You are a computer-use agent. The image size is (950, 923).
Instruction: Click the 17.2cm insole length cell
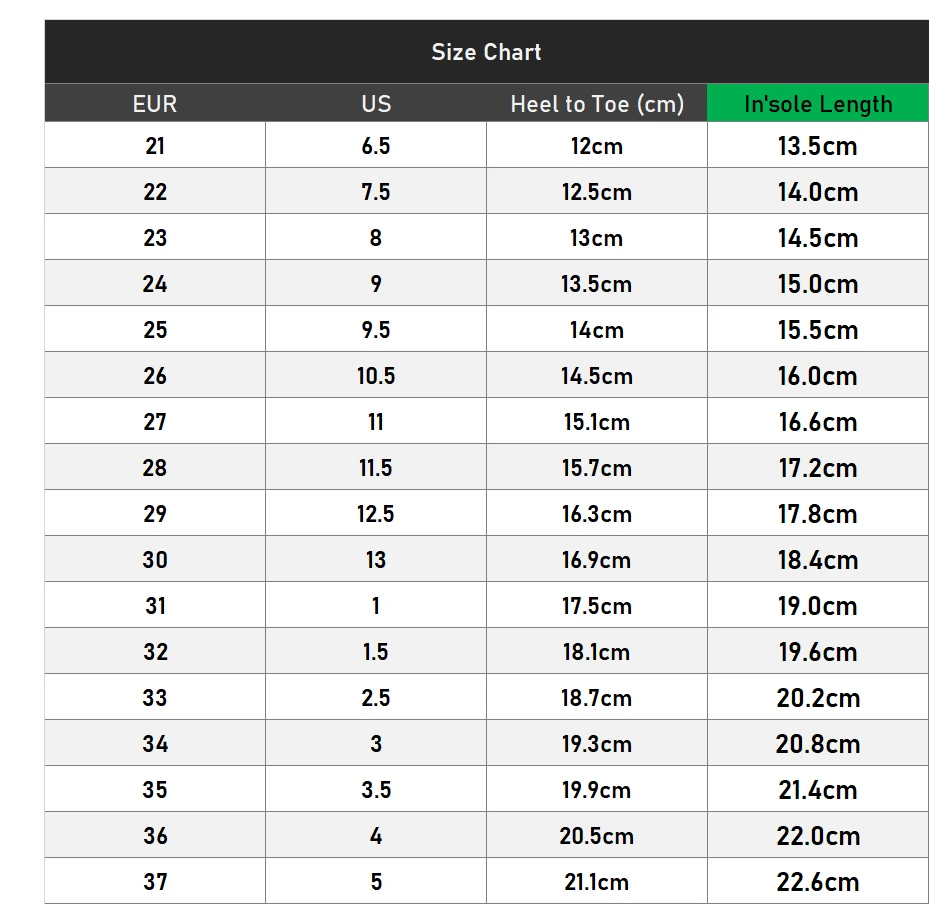pos(818,468)
